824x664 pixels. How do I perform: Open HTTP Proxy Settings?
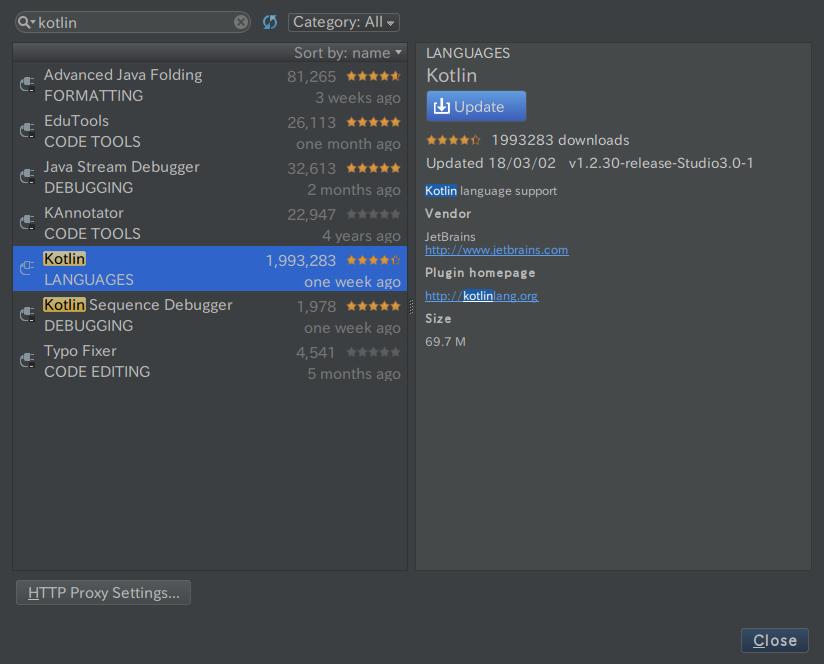pos(104,593)
